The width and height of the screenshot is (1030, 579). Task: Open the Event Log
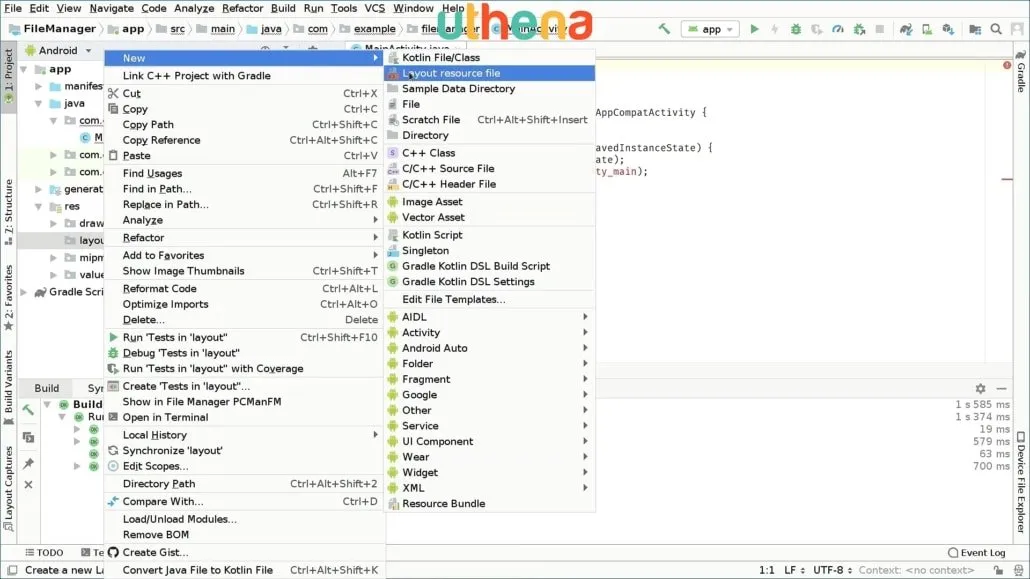[x=977, y=553]
